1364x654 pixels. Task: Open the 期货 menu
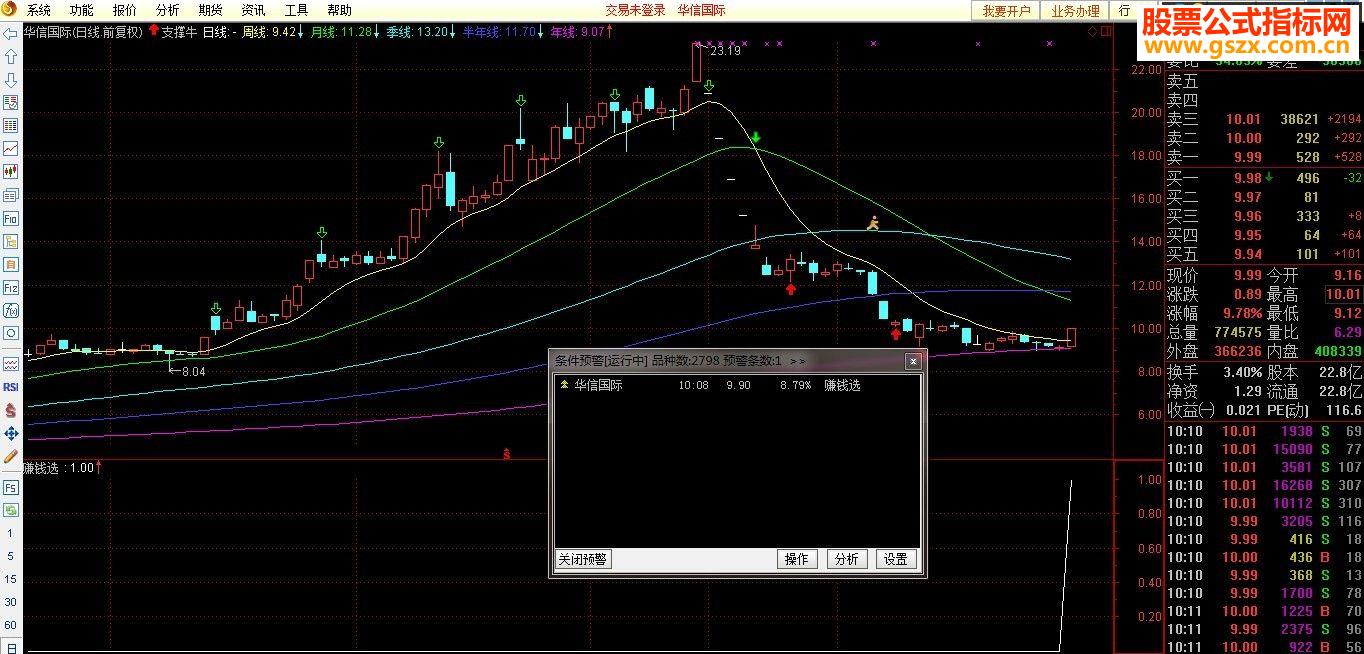[210, 10]
